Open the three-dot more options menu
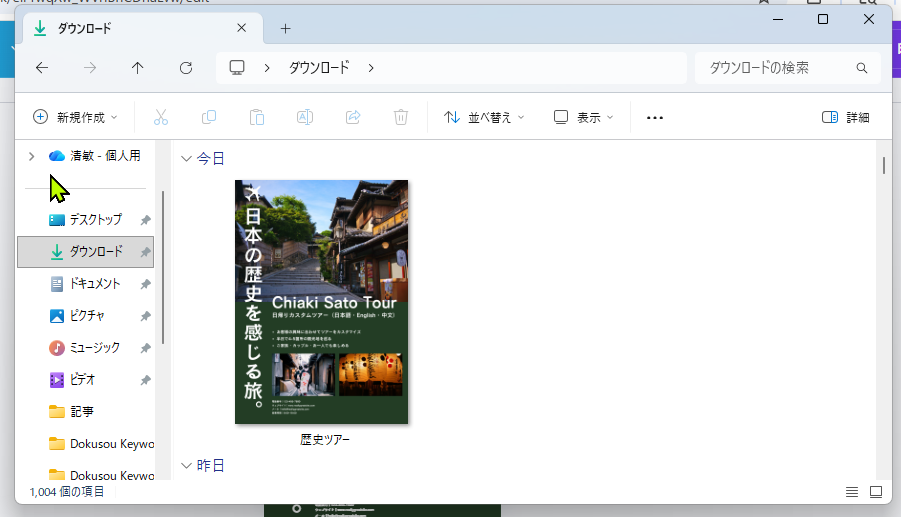The width and height of the screenshot is (901, 517). 654,118
